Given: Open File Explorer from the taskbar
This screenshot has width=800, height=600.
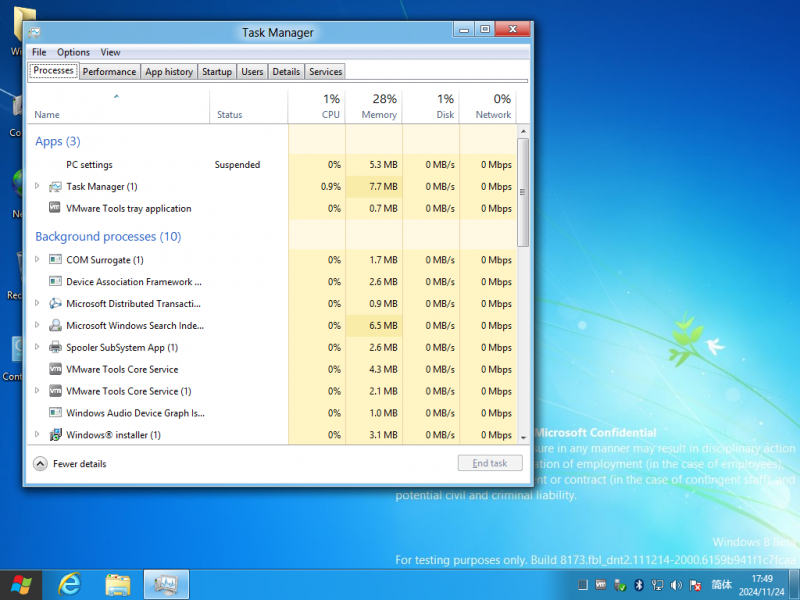Looking at the screenshot, I should [x=118, y=585].
